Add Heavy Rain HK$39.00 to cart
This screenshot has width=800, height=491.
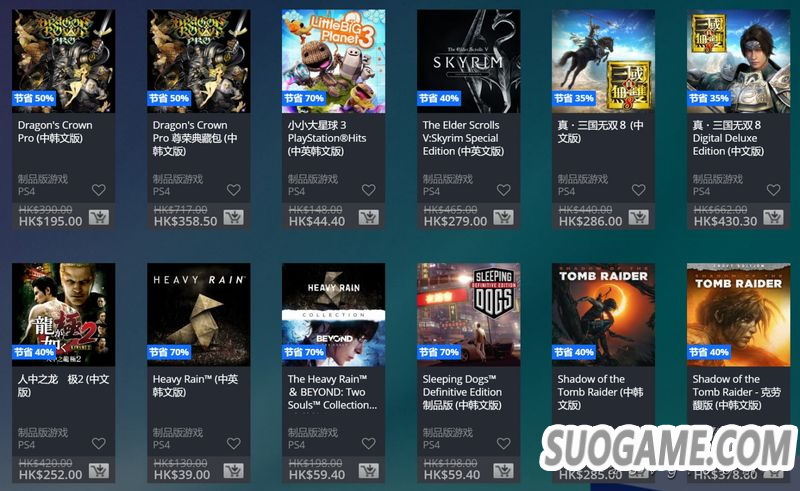point(234,471)
